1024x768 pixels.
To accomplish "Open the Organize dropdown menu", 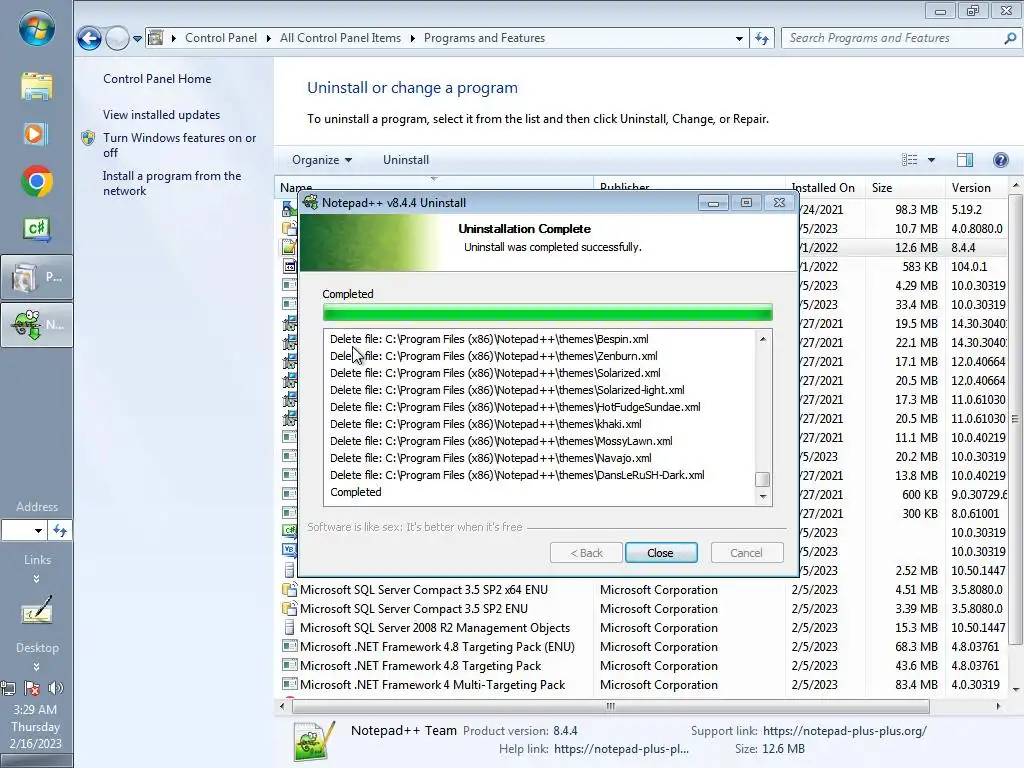I will (x=322, y=160).
